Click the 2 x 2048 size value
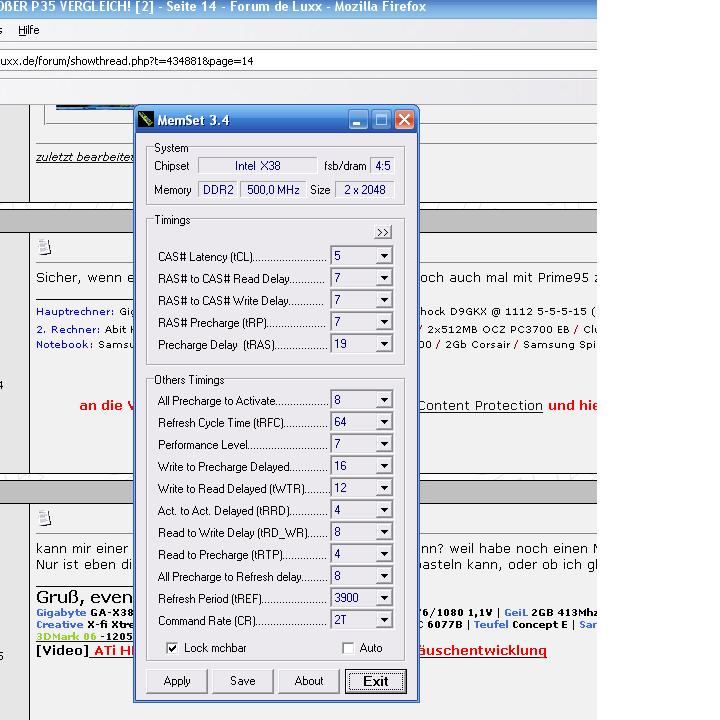Screen dimensions: 720x720 click(x=365, y=190)
